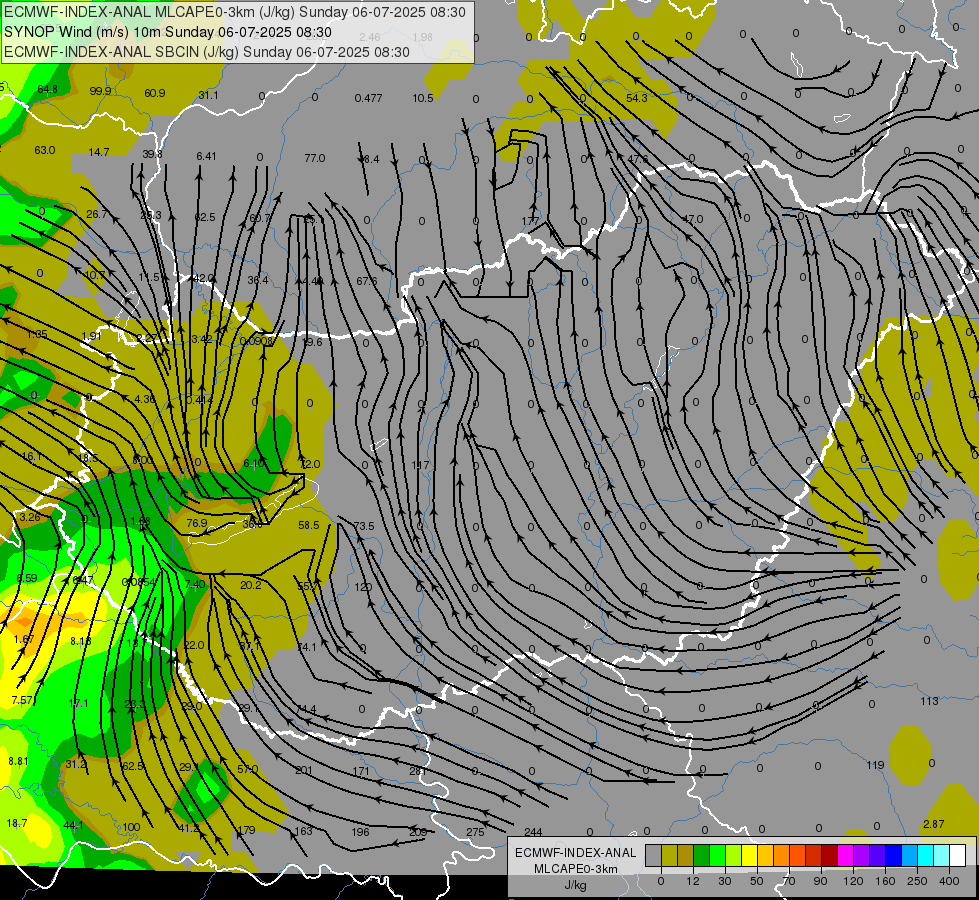The width and height of the screenshot is (979, 900).
Task: Select the pure yellow legend swatch
Action: coord(749,855)
